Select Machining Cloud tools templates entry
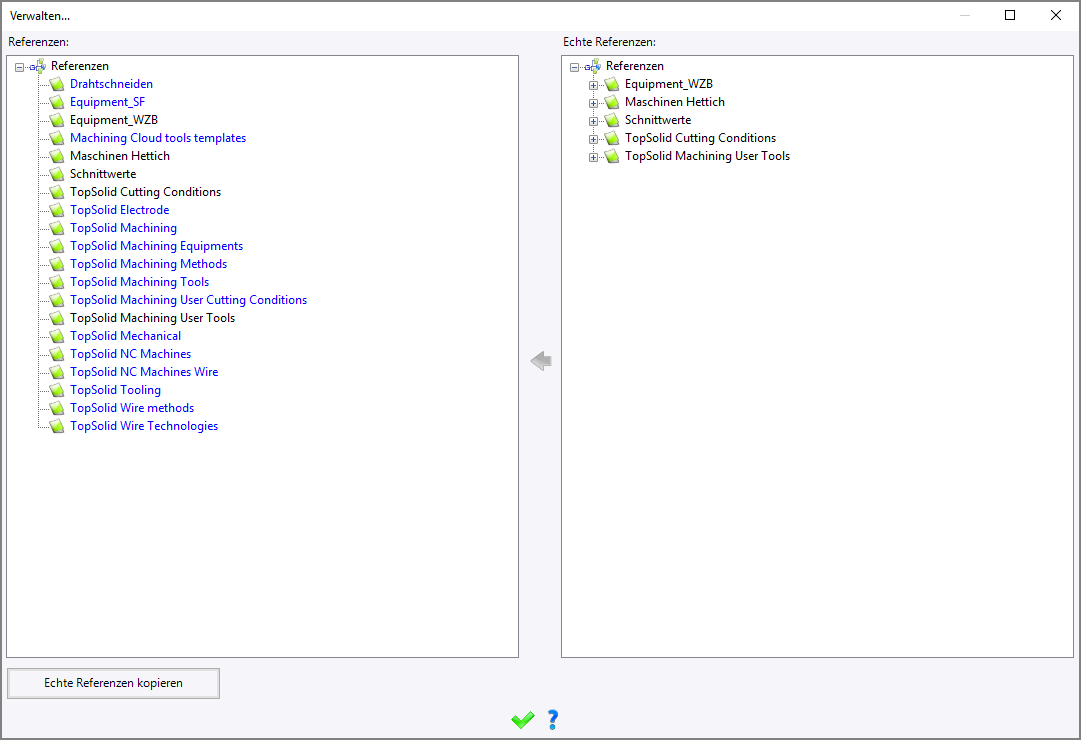The width and height of the screenshot is (1081, 740). tap(158, 138)
